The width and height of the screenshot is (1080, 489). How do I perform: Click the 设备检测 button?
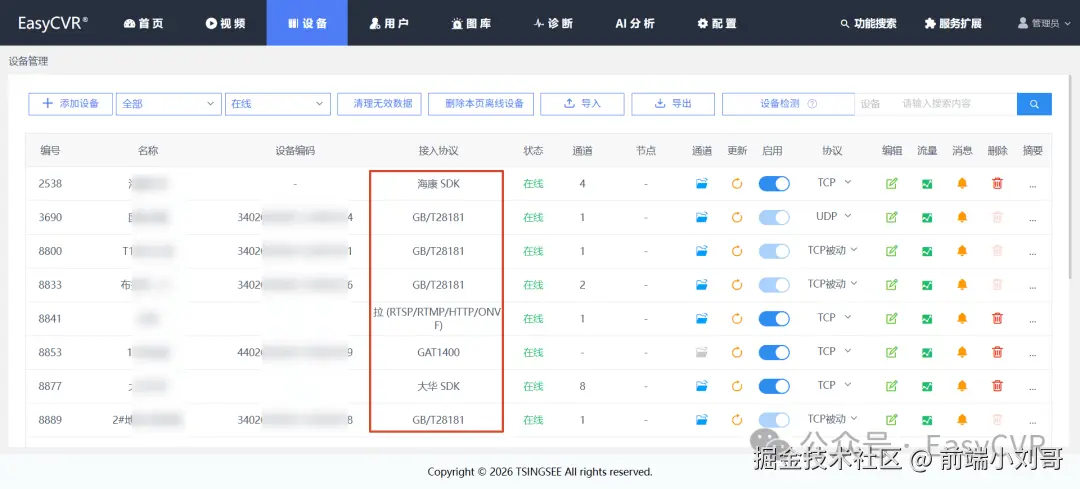(x=788, y=104)
